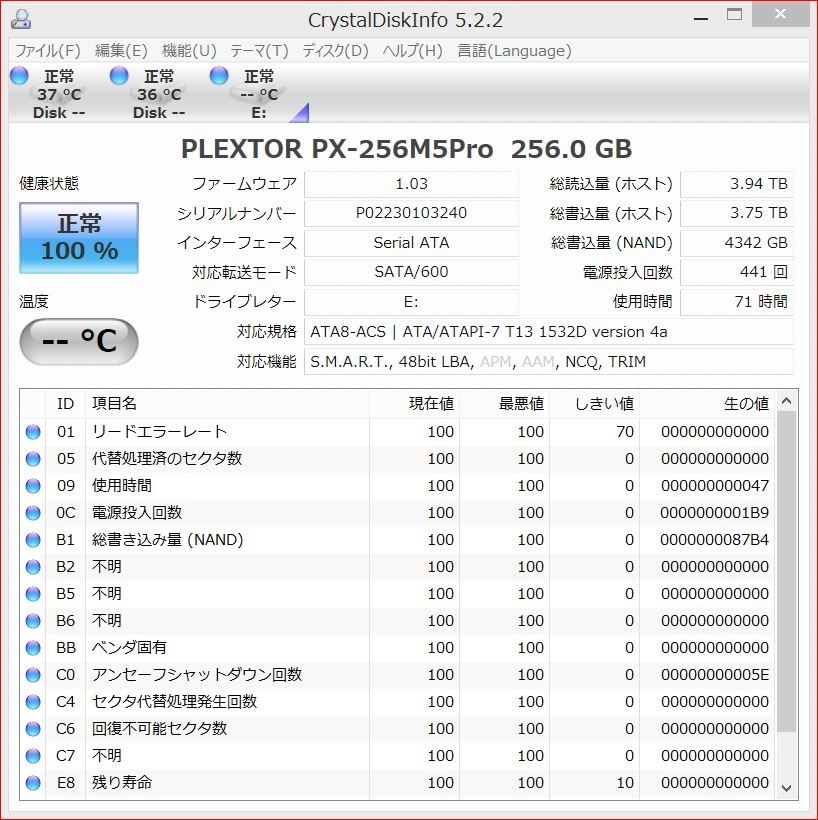Open the 編集(E) menu
818x820 pixels.
click(x=121, y=51)
